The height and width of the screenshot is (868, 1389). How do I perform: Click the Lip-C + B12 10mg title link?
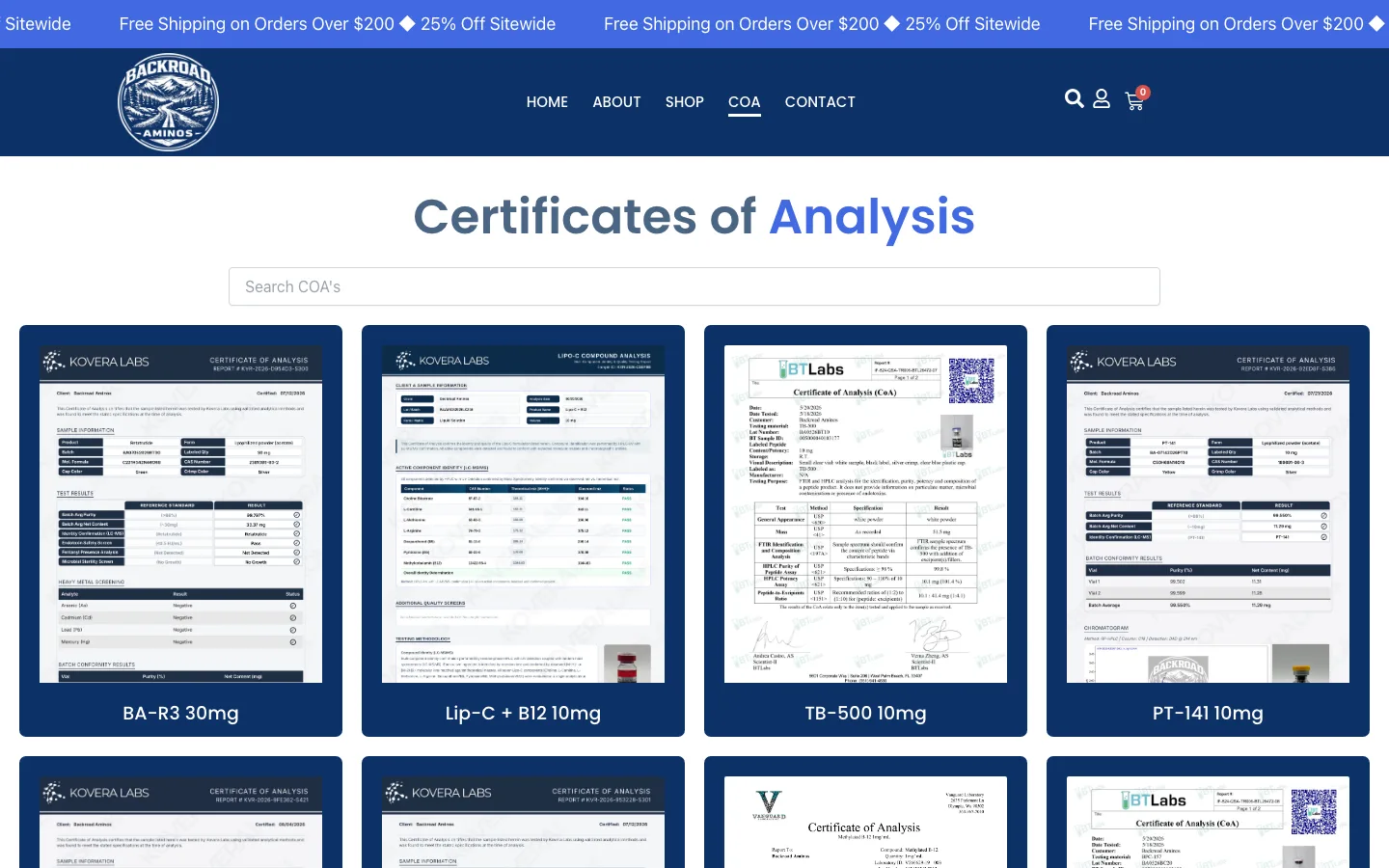pos(523,714)
